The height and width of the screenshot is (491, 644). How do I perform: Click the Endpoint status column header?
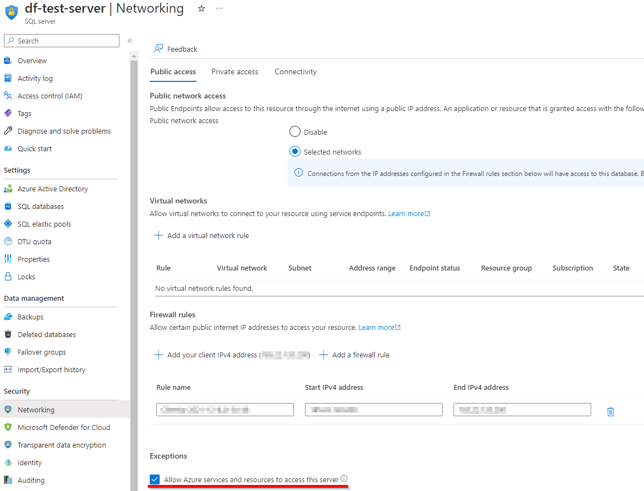point(435,268)
